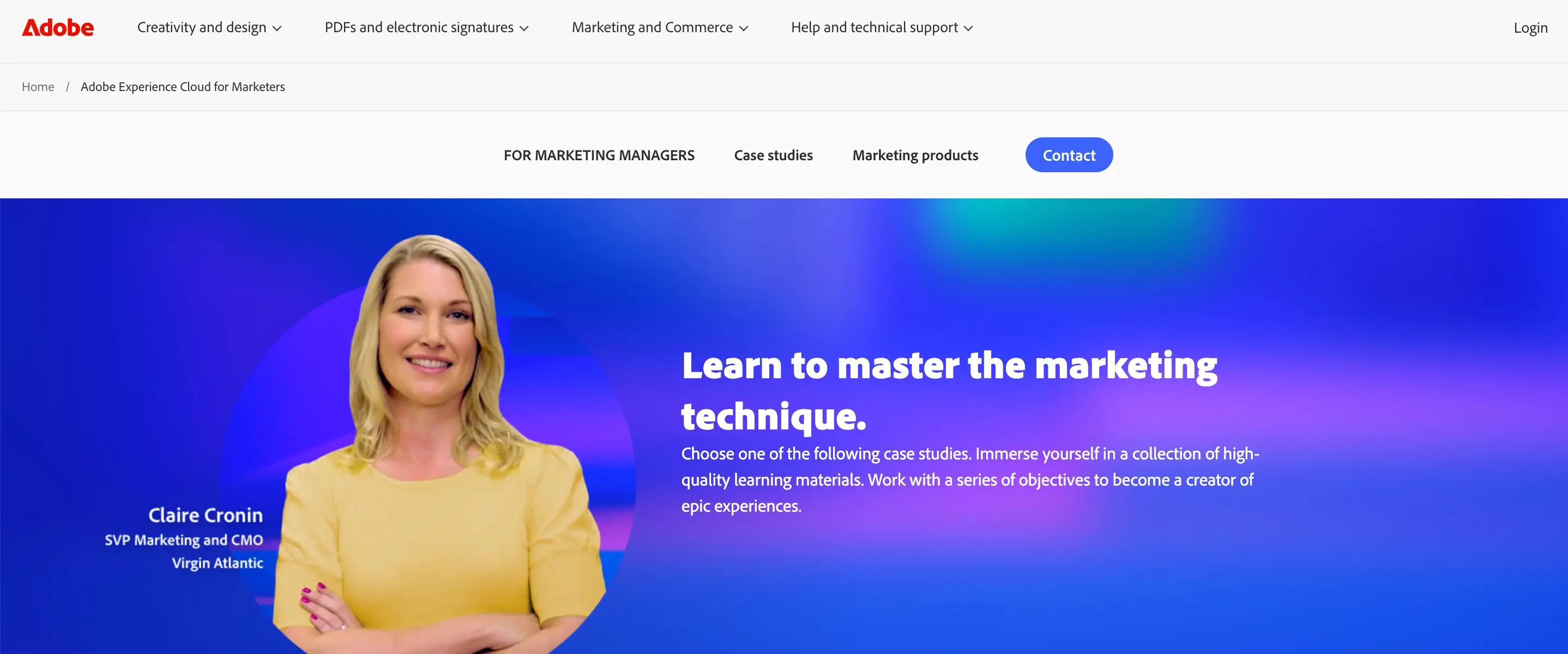This screenshot has height=654, width=1568.
Task: Expand the chevron beside Creativity and design
Action: tap(277, 28)
